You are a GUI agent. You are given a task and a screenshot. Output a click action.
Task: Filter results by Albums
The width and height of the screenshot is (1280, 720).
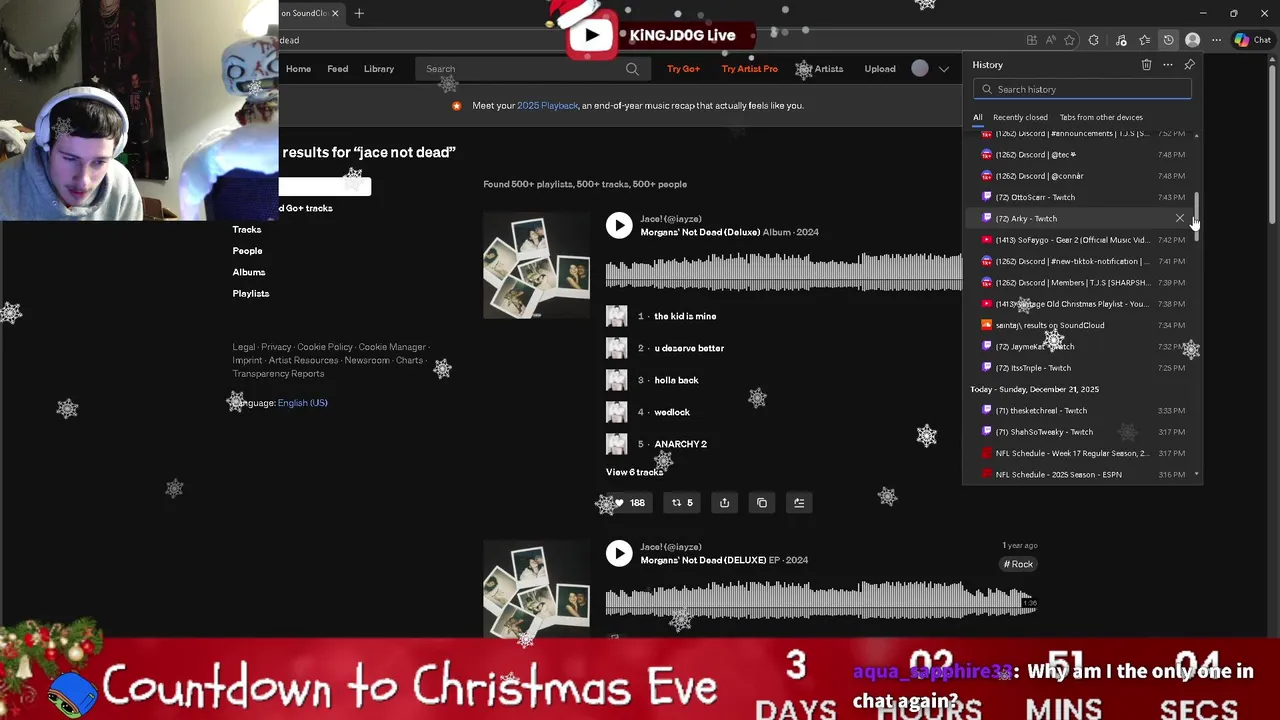click(x=249, y=272)
